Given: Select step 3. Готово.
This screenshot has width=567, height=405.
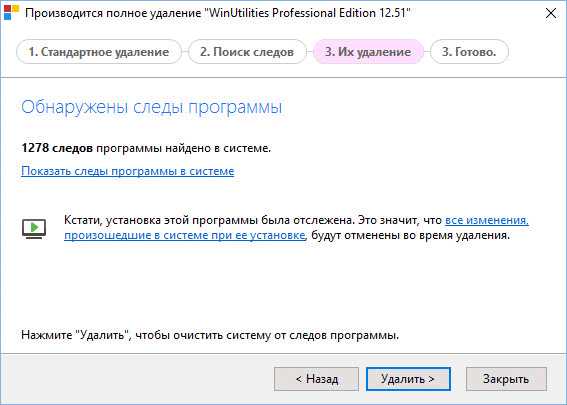Looking at the screenshot, I should [469, 52].
